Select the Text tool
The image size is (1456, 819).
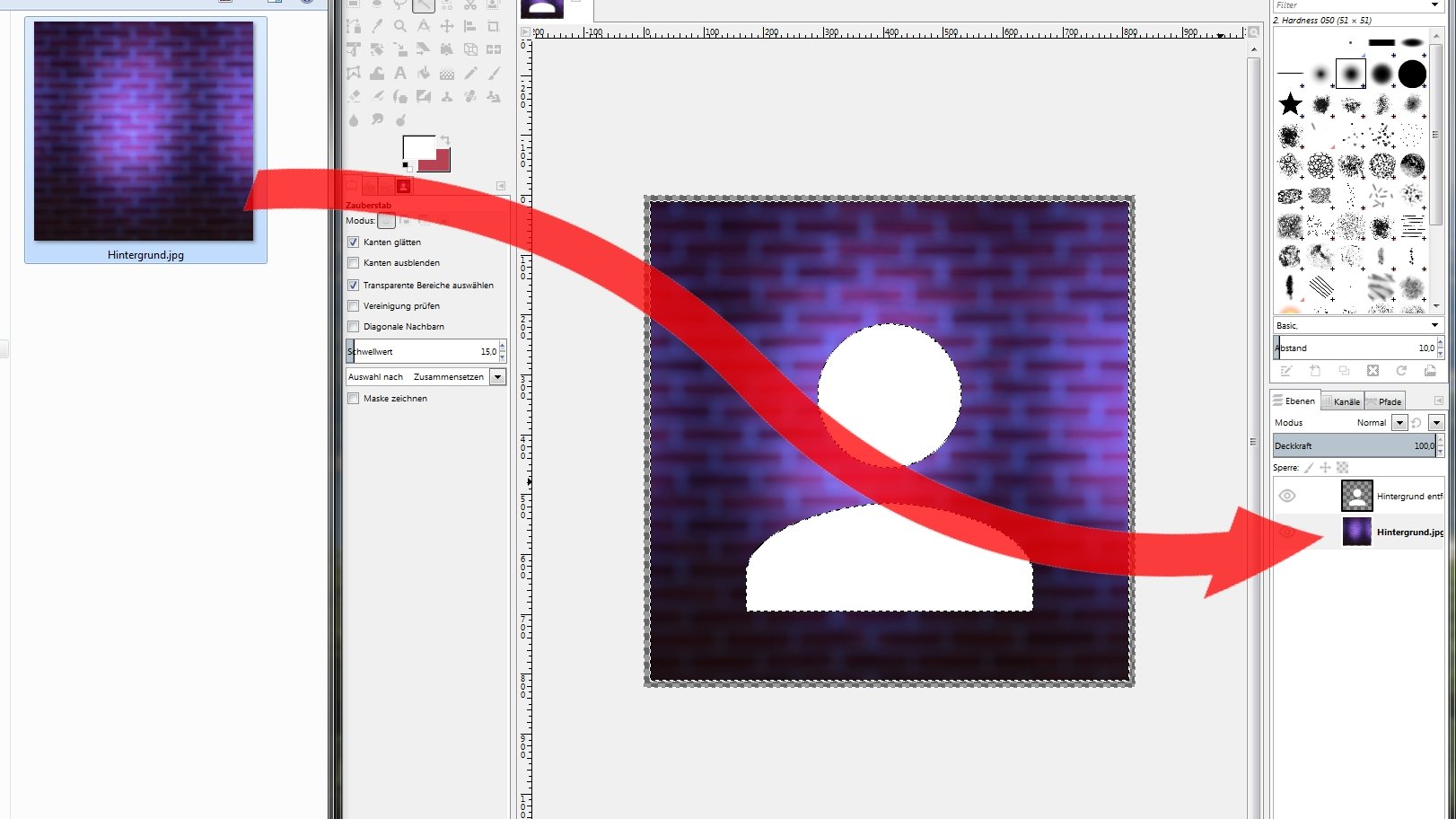click(399, 73)
